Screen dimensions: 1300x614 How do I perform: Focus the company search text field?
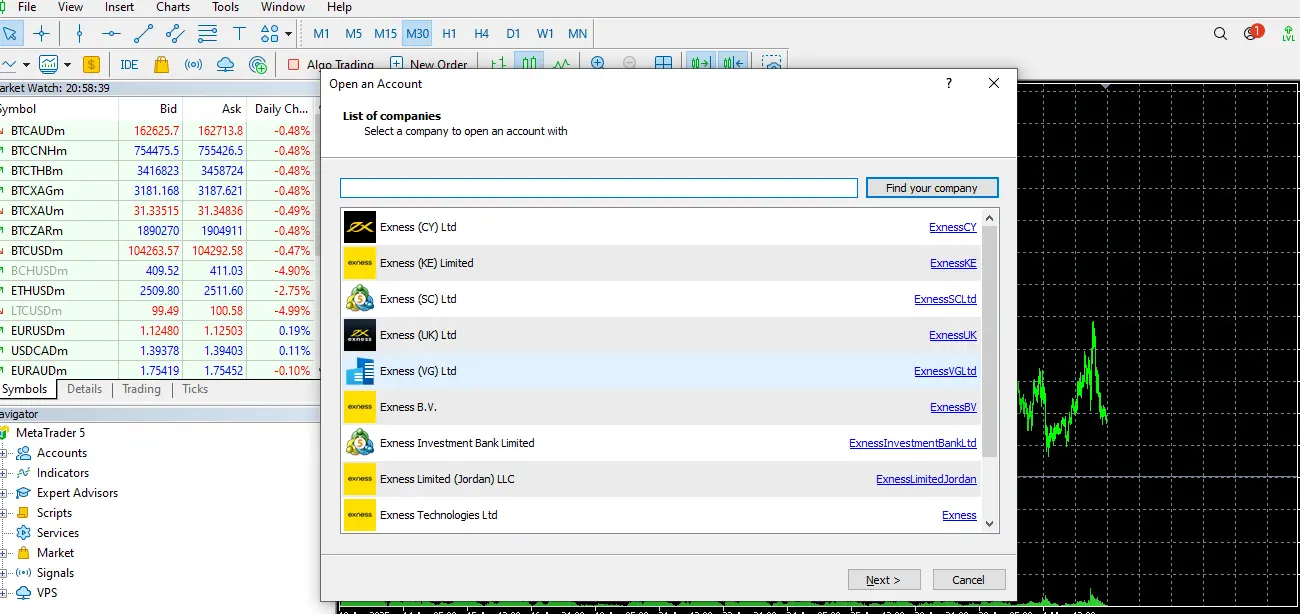click(598, 188)
